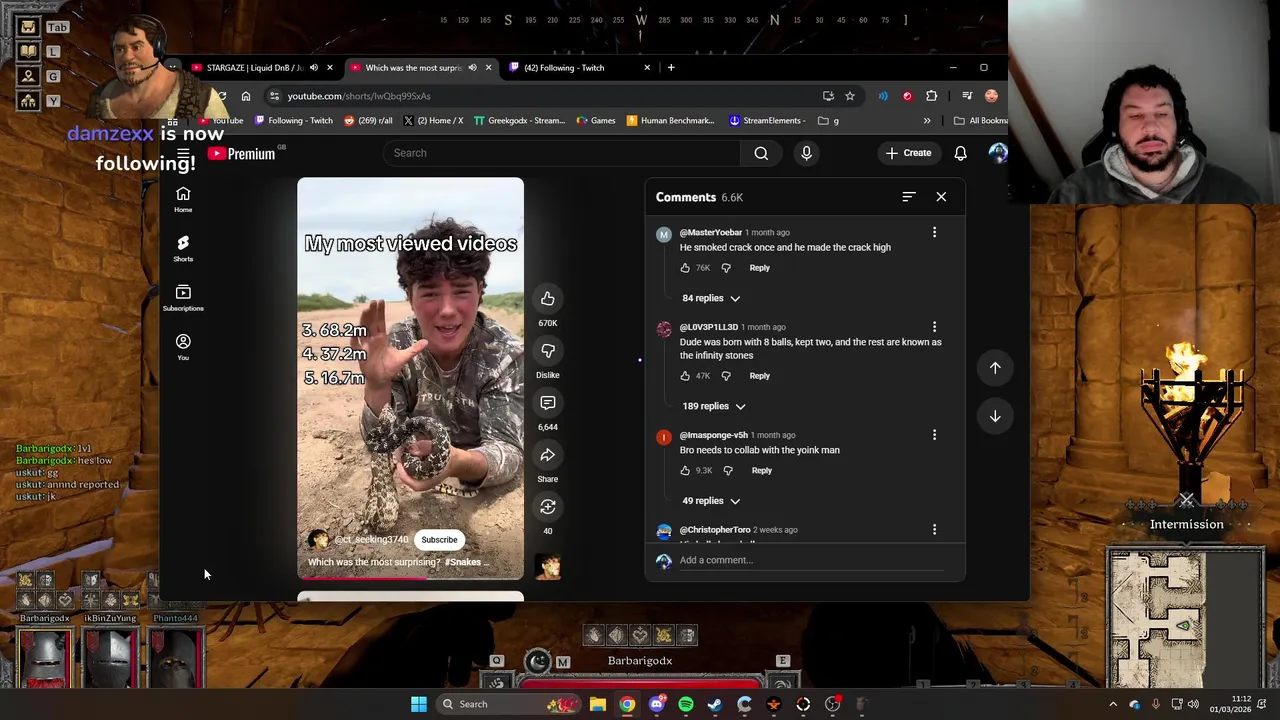1280x720 pixels.
Task: Close the Comments panel
Action: [x=941, y=197]
